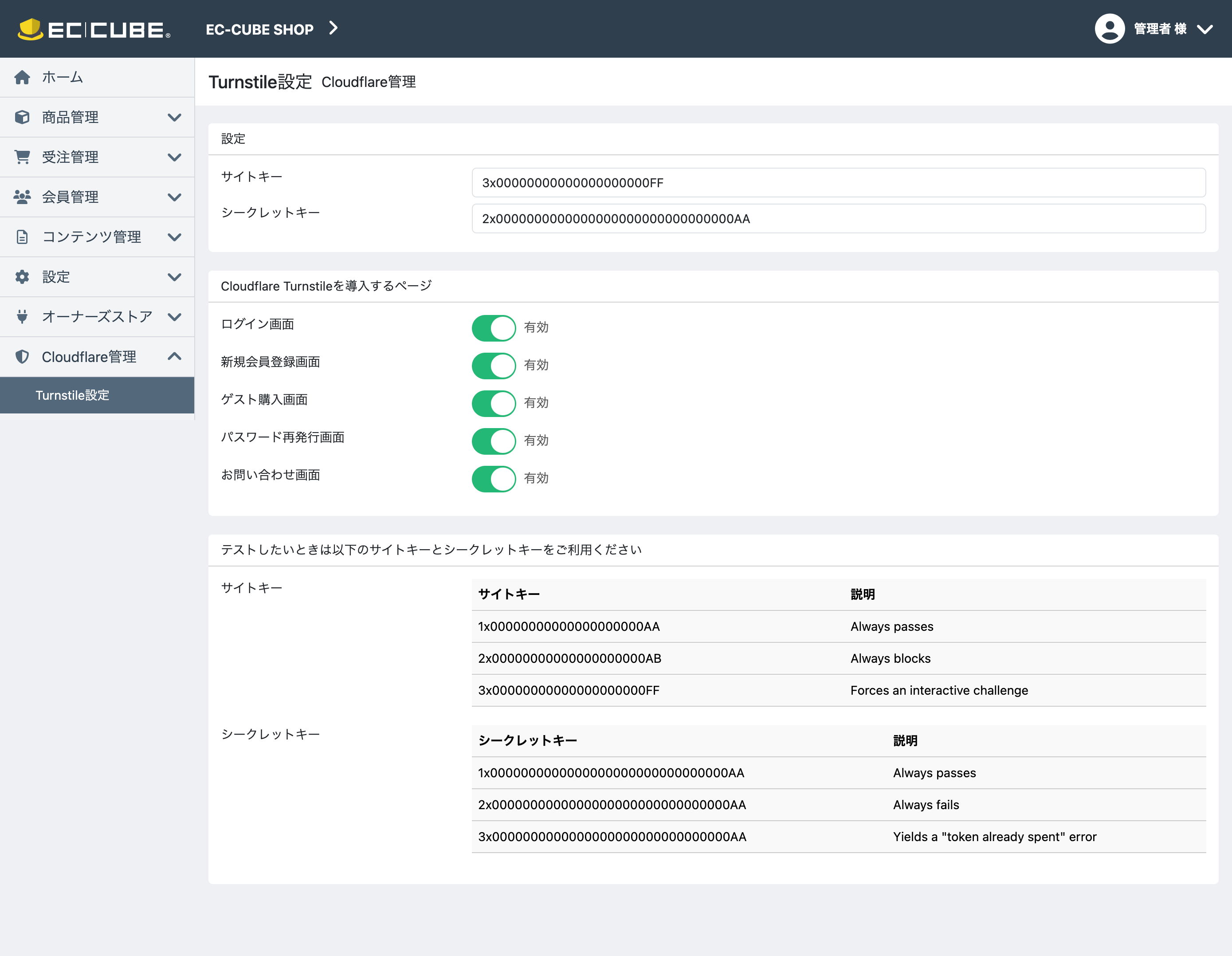Toggle 新規会員登録画面 switch

(494, 366)
